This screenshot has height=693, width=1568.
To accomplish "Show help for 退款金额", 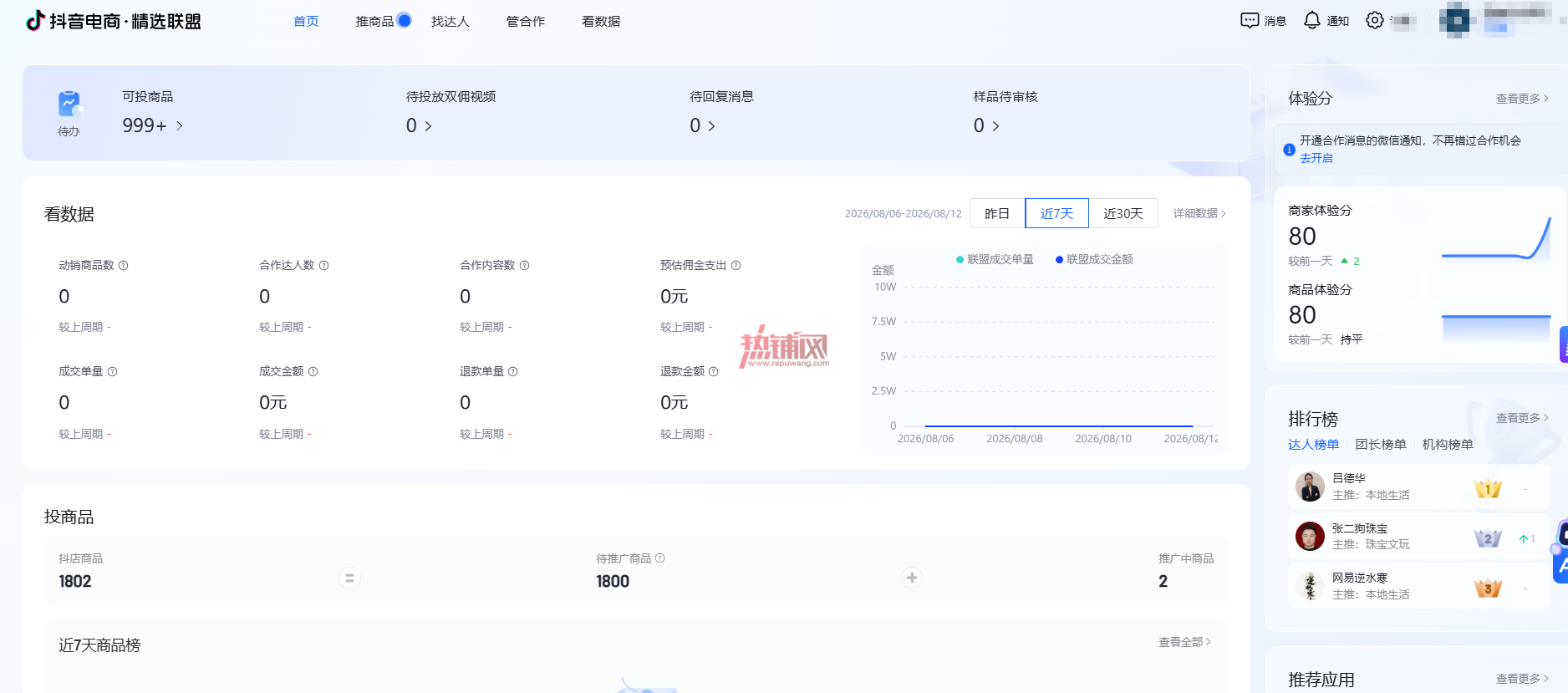I will point(714,372).
